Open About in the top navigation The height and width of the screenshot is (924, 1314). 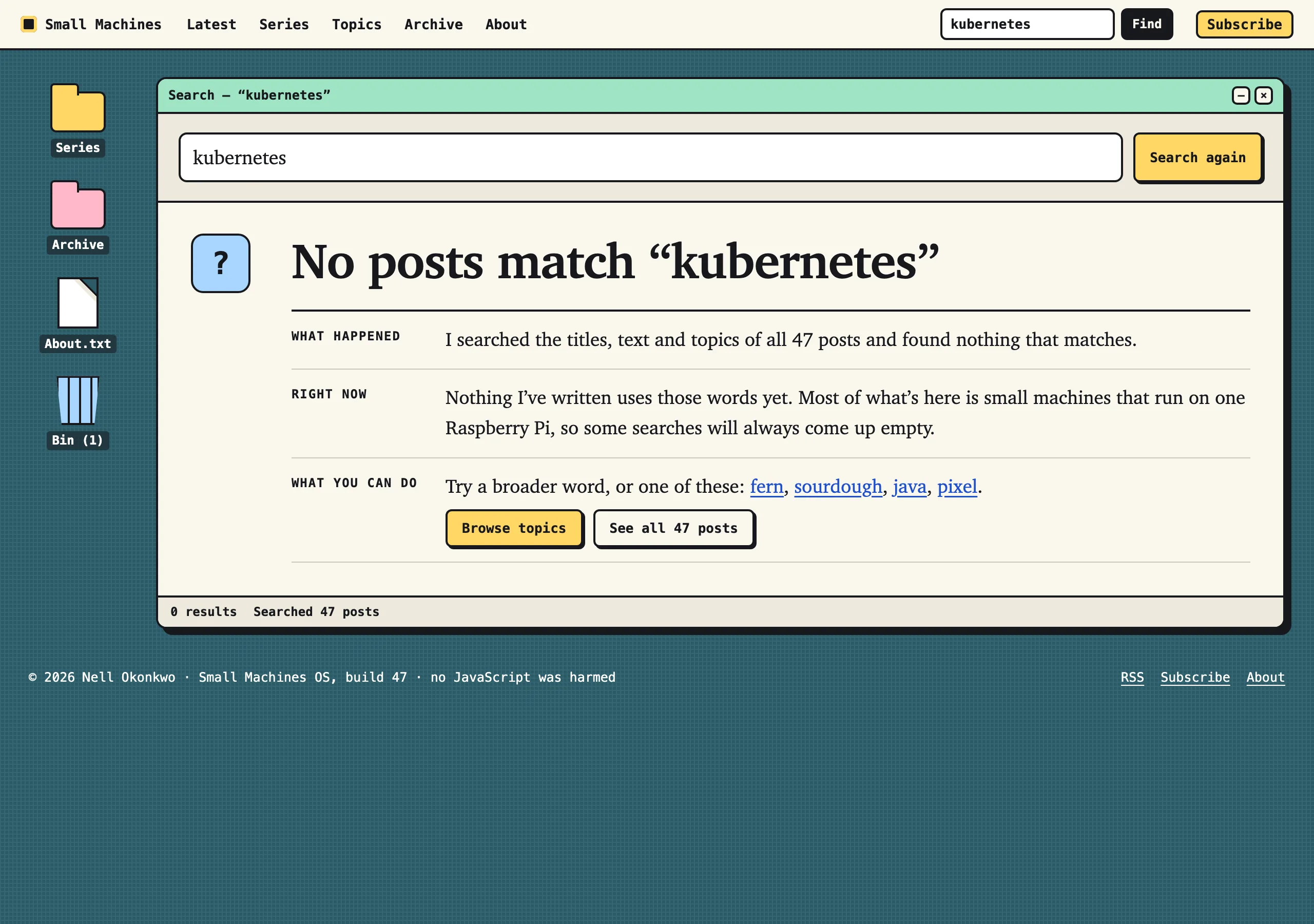[506, 24]
